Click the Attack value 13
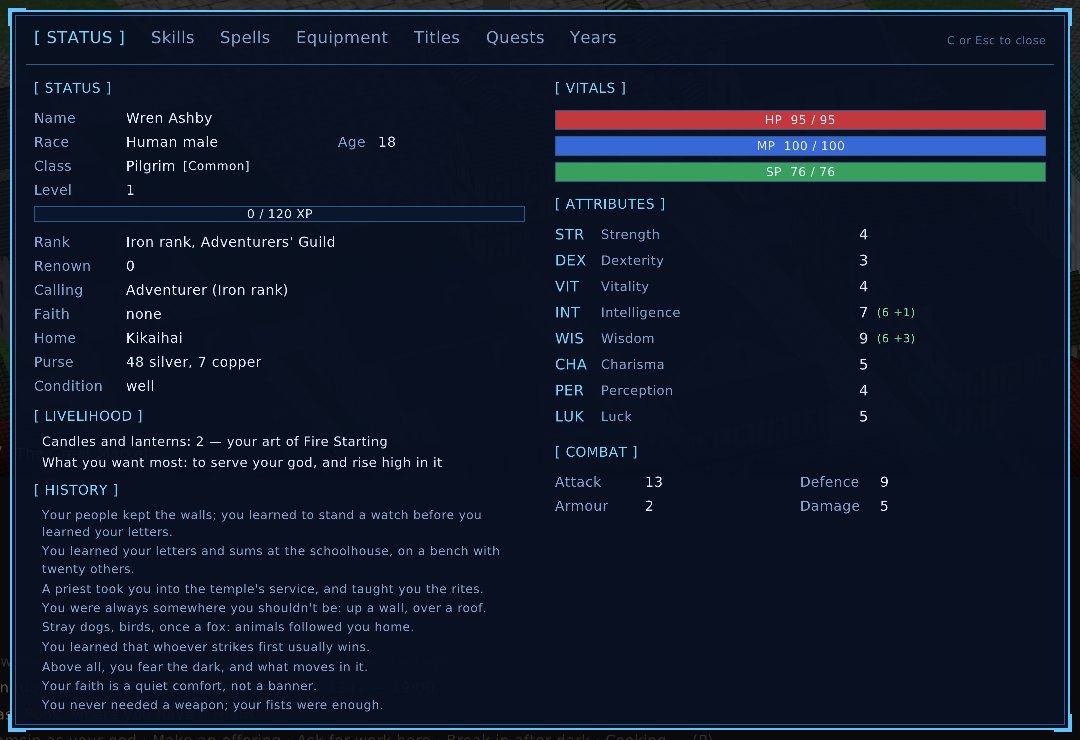 (654, 482)
